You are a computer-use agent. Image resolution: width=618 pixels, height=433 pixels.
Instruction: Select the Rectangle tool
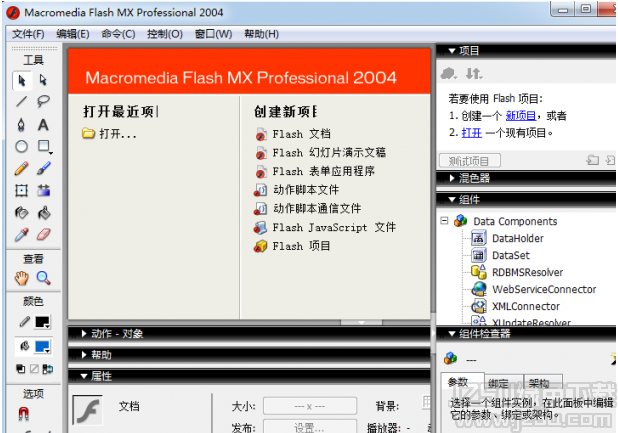(44, 147)
